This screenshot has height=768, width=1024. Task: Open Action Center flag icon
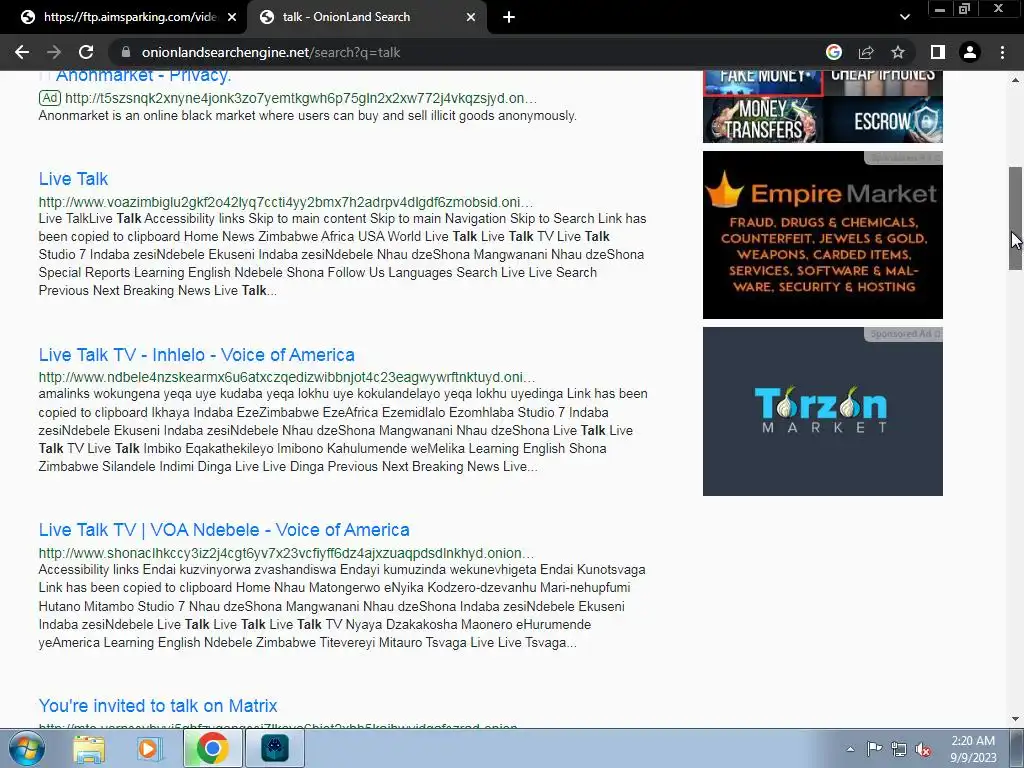874,748
